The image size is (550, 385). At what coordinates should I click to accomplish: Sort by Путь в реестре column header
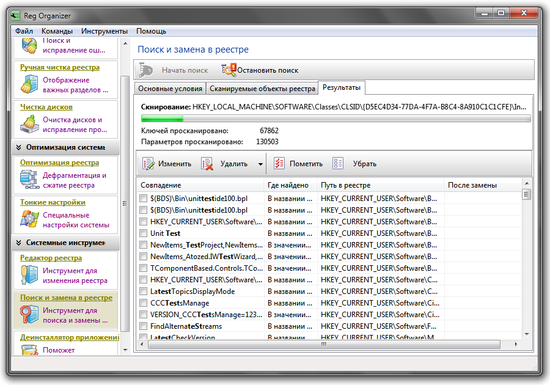pos(381,185)
